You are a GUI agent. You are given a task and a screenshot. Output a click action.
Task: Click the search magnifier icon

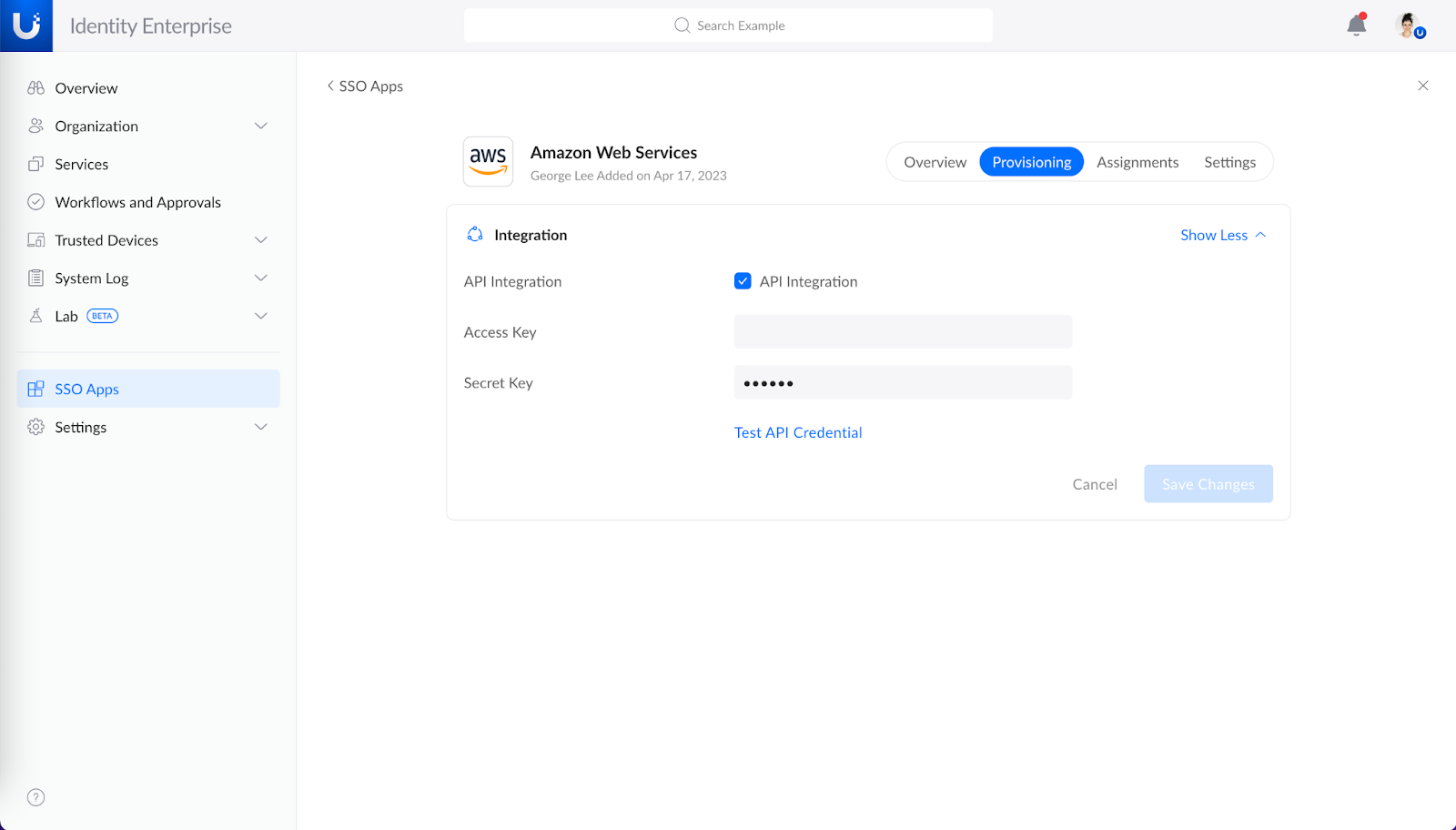(x=682, y=25)
